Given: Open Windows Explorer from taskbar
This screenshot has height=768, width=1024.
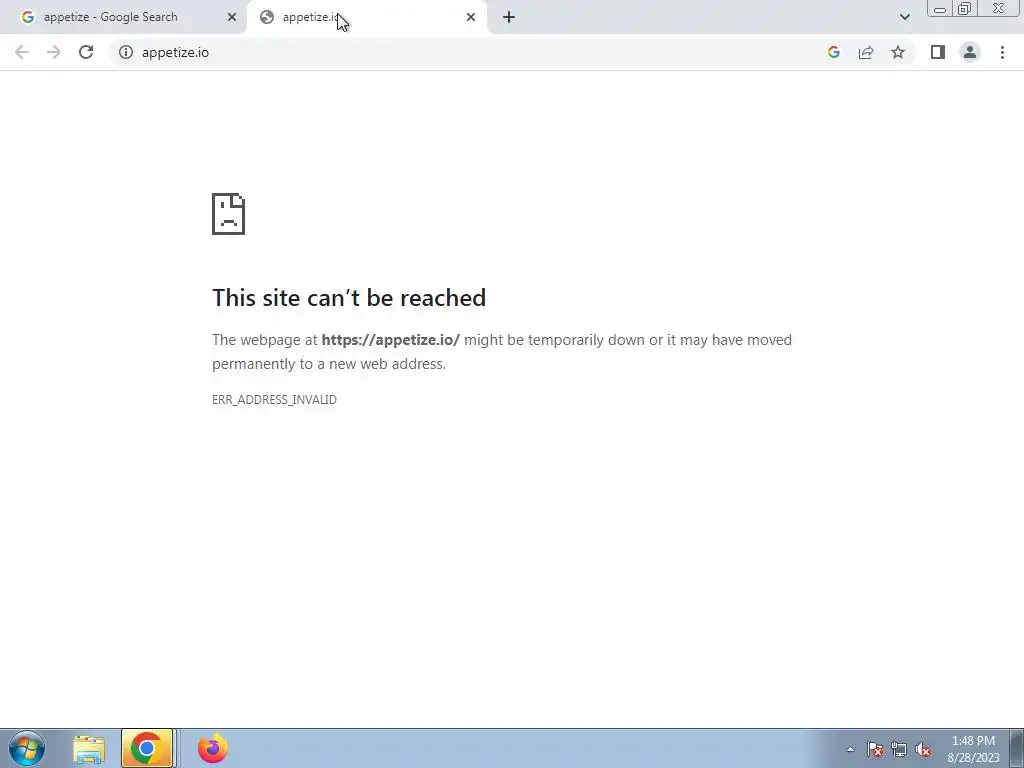Looking at the screenshot, I should pyautogui.click(x=89, y=749).
